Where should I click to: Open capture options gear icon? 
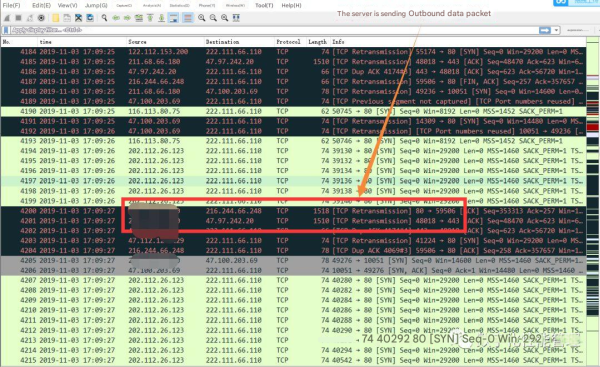41,18
